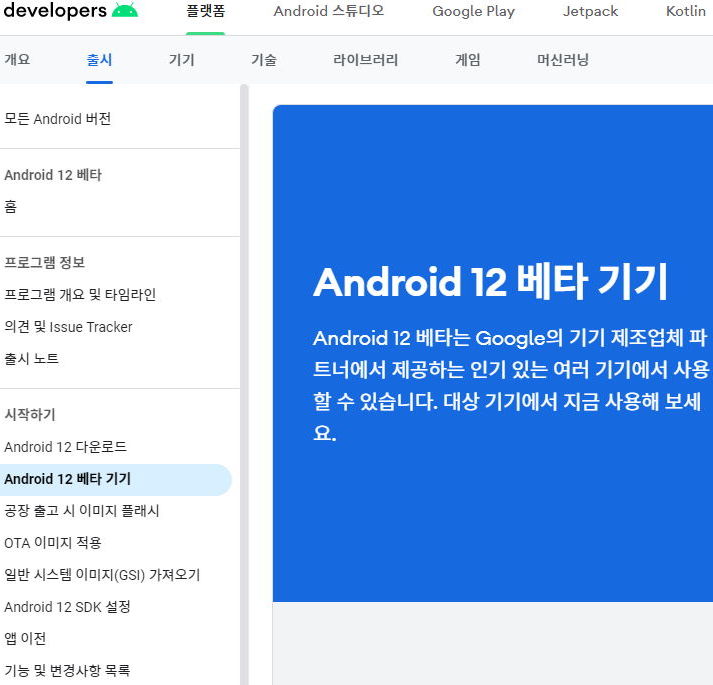713x685 pixels.
Task: Click the banner description paragraph
Action: [510, 386]
